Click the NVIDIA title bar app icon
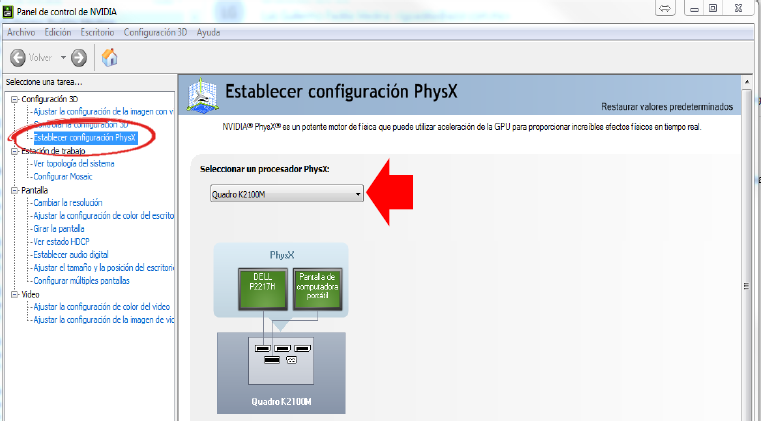 [8, 11]
